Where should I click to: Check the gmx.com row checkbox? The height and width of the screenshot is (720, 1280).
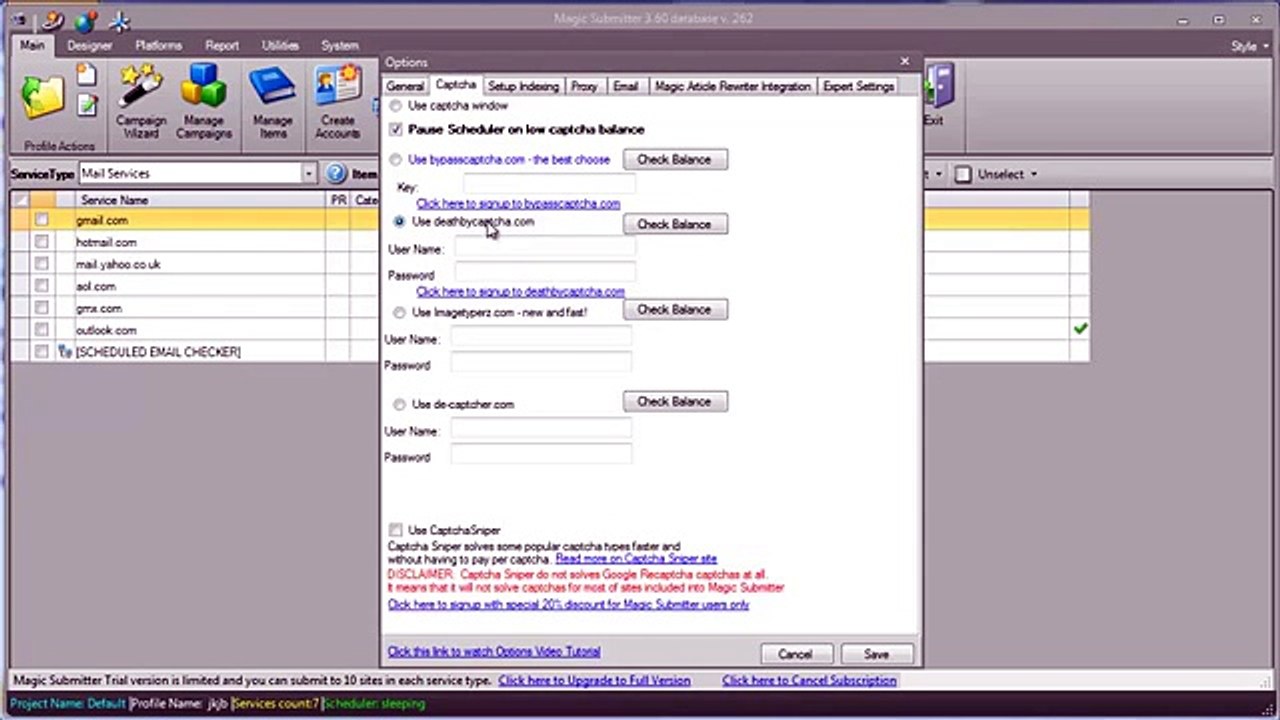point(41,308)
